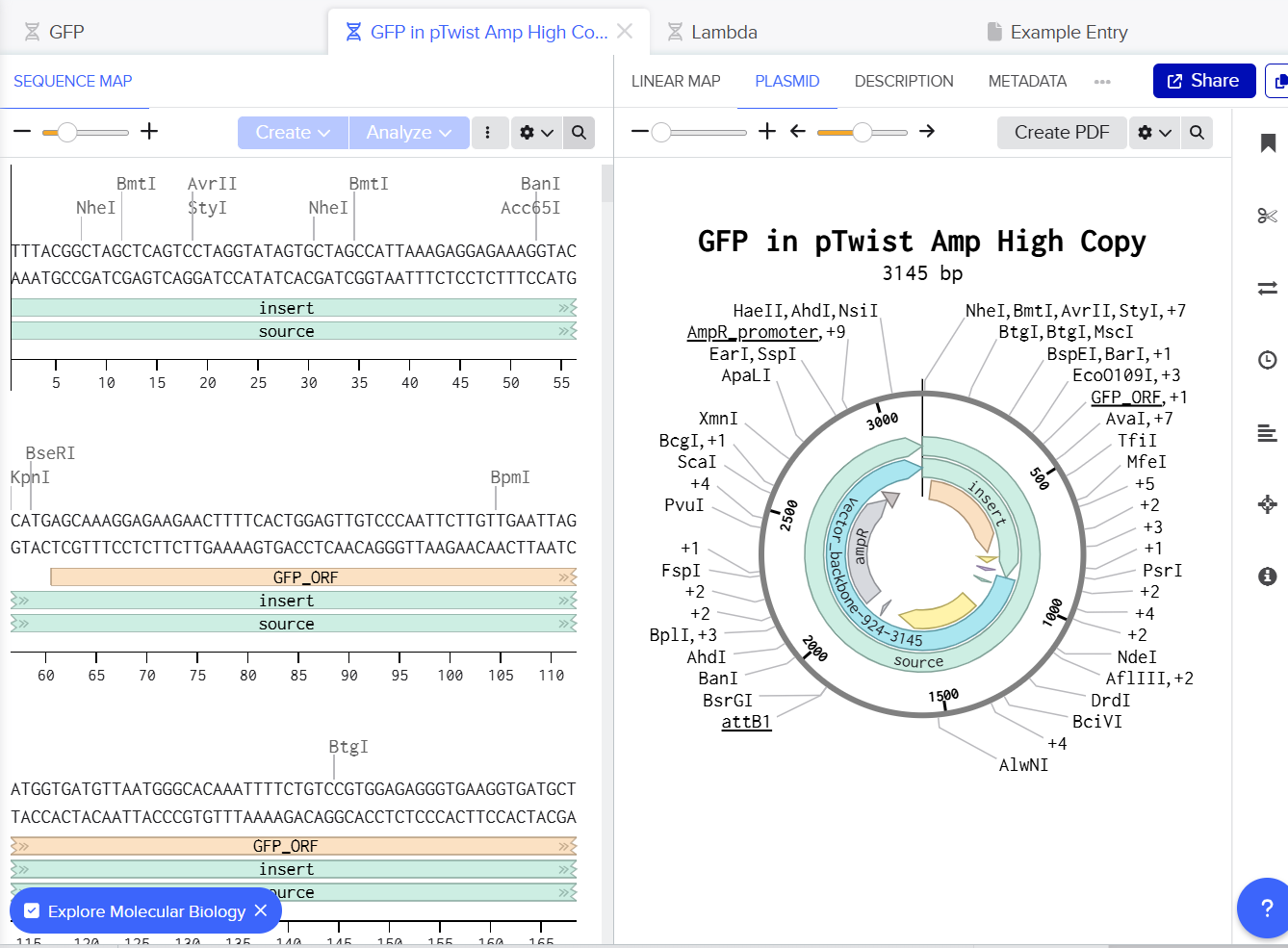Image resolution: width=1288 pixels, height=948 pixels.
Task: Adjust the sequence map zoom slider
Action: pyautogui.click(x=67, y=133)
